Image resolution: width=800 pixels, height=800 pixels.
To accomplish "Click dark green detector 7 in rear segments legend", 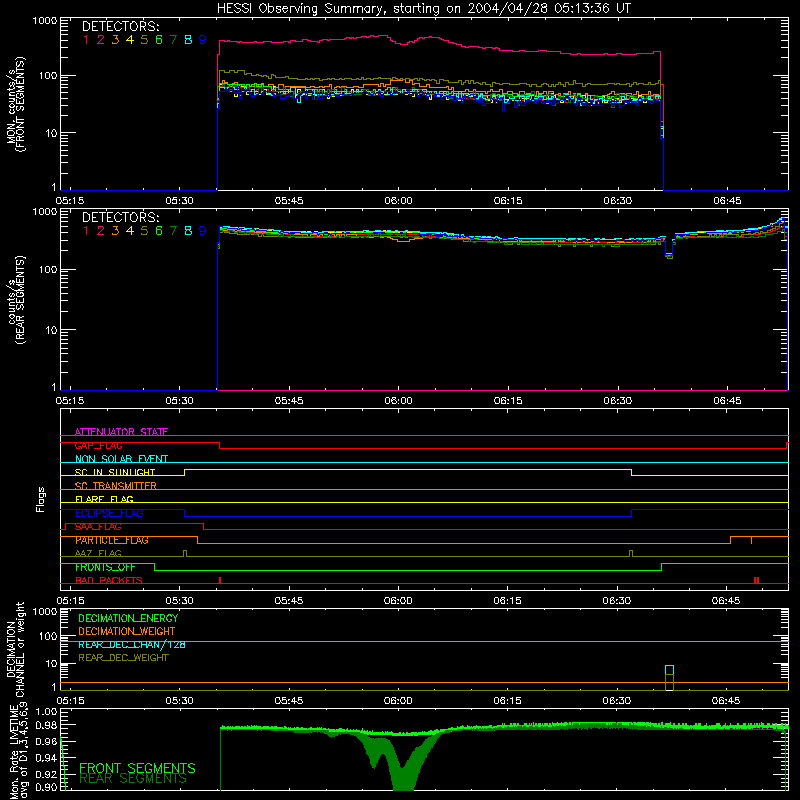I will (x=173, y=231).
